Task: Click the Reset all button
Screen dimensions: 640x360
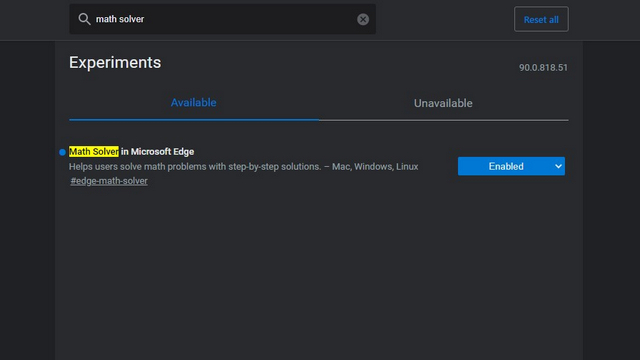Action: [x=541, y=19]
